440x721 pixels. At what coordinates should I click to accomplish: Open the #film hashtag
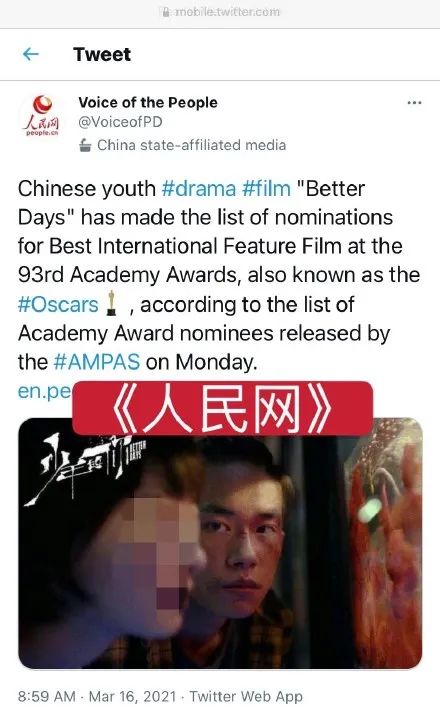click(x=266, y=189)
